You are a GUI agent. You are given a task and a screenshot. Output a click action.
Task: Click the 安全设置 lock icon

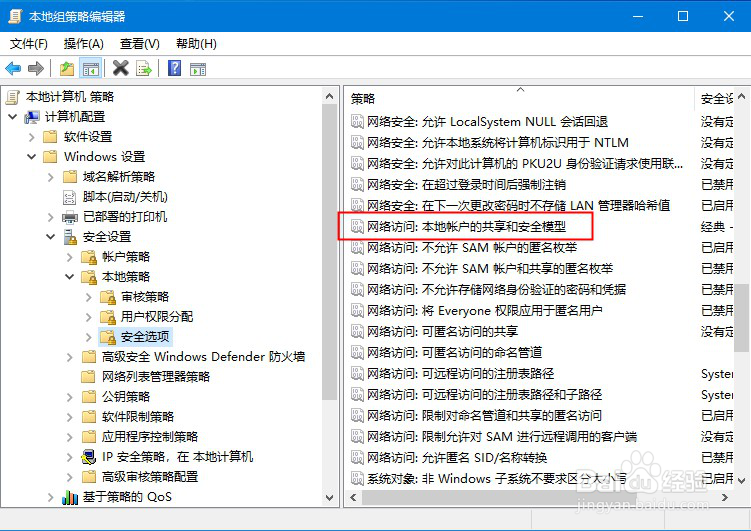coord(70,237)
